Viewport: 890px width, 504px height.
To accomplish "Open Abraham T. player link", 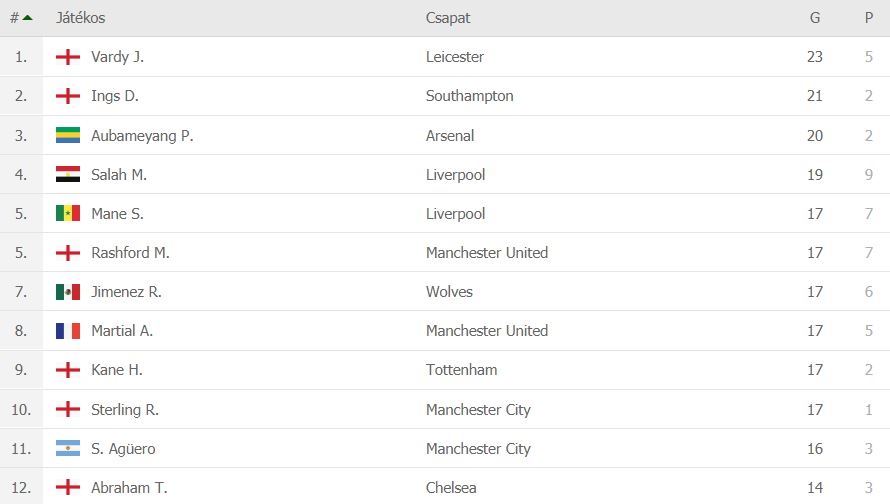I will 129,488.
